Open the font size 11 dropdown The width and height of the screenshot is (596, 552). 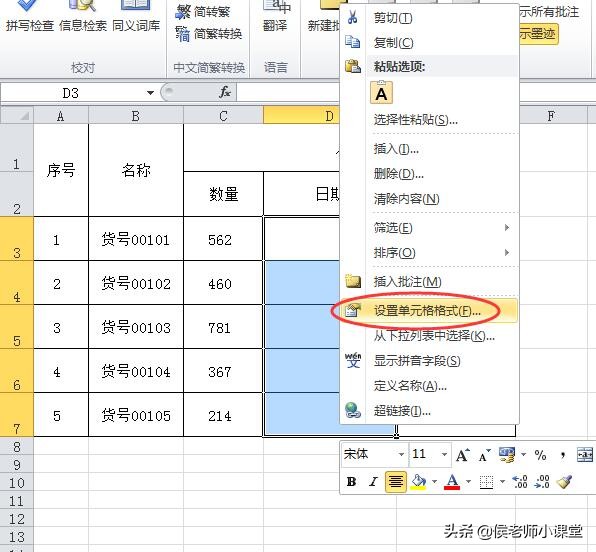click(444, 455)
